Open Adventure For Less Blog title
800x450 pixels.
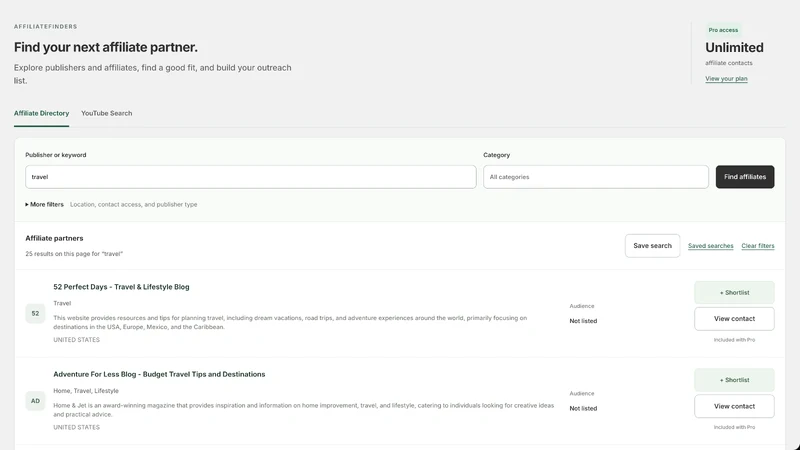159,374
